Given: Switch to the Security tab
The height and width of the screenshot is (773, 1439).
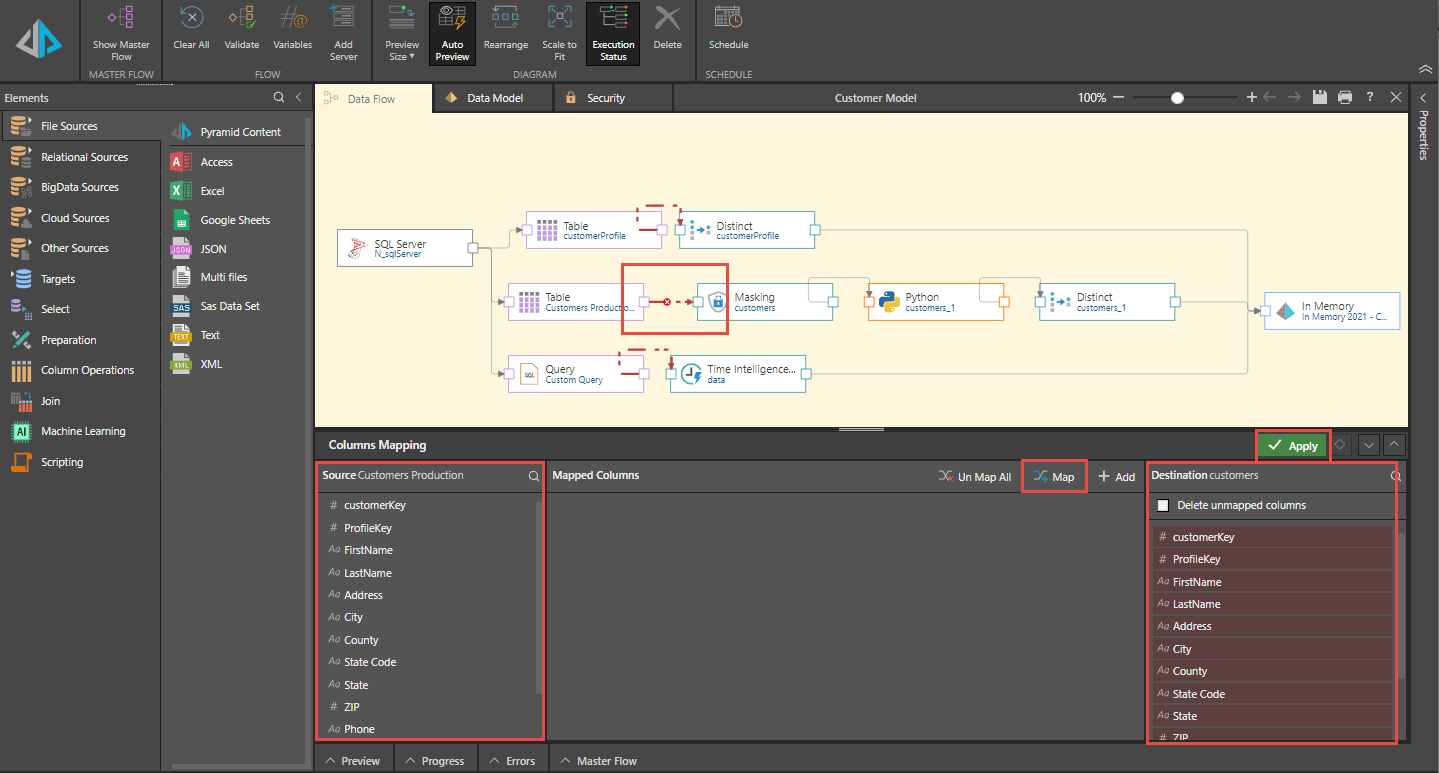Looking at the screenshot, I should (x=613, y=98).
